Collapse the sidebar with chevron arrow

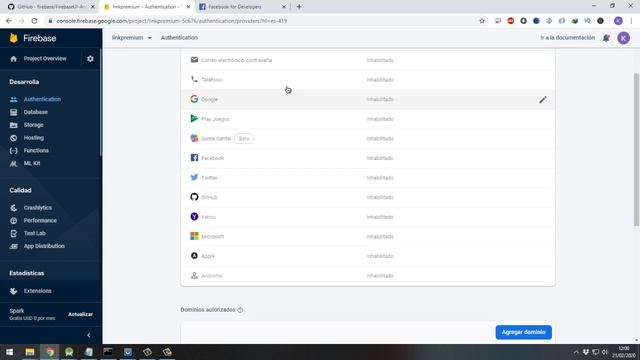coord(89,335)
